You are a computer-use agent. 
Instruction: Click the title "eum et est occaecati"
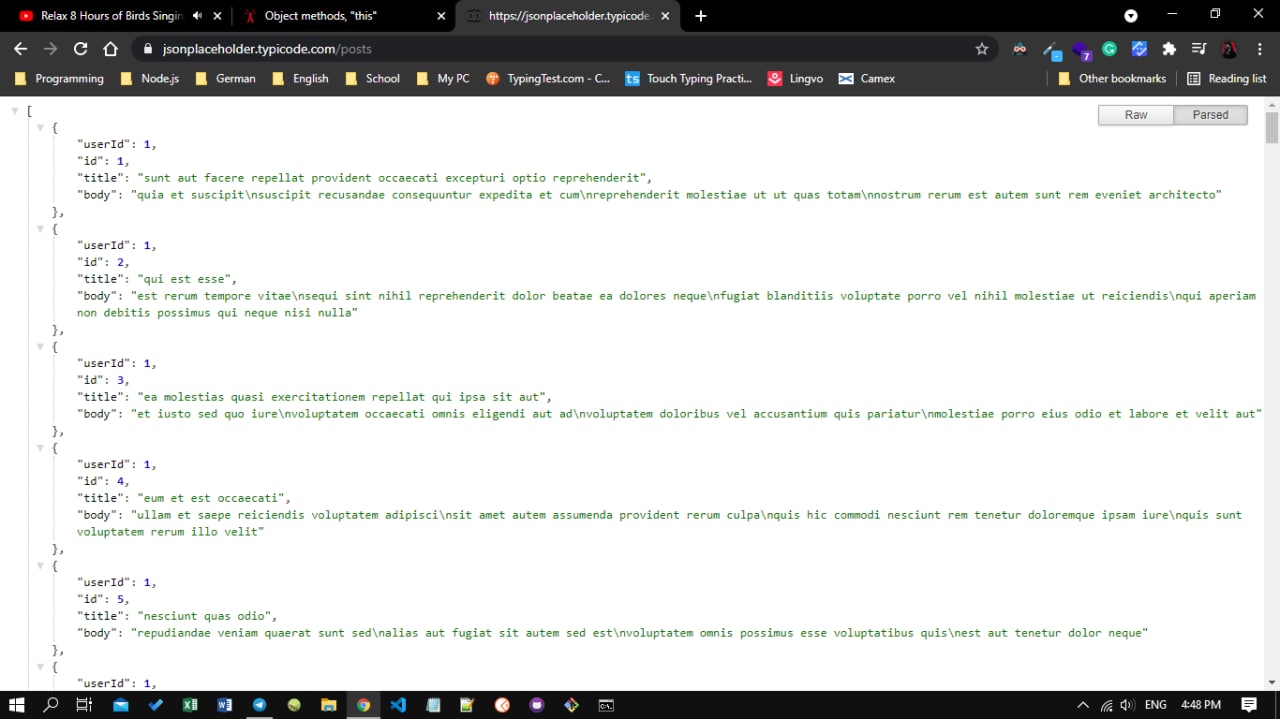click(x=214, y=498)
